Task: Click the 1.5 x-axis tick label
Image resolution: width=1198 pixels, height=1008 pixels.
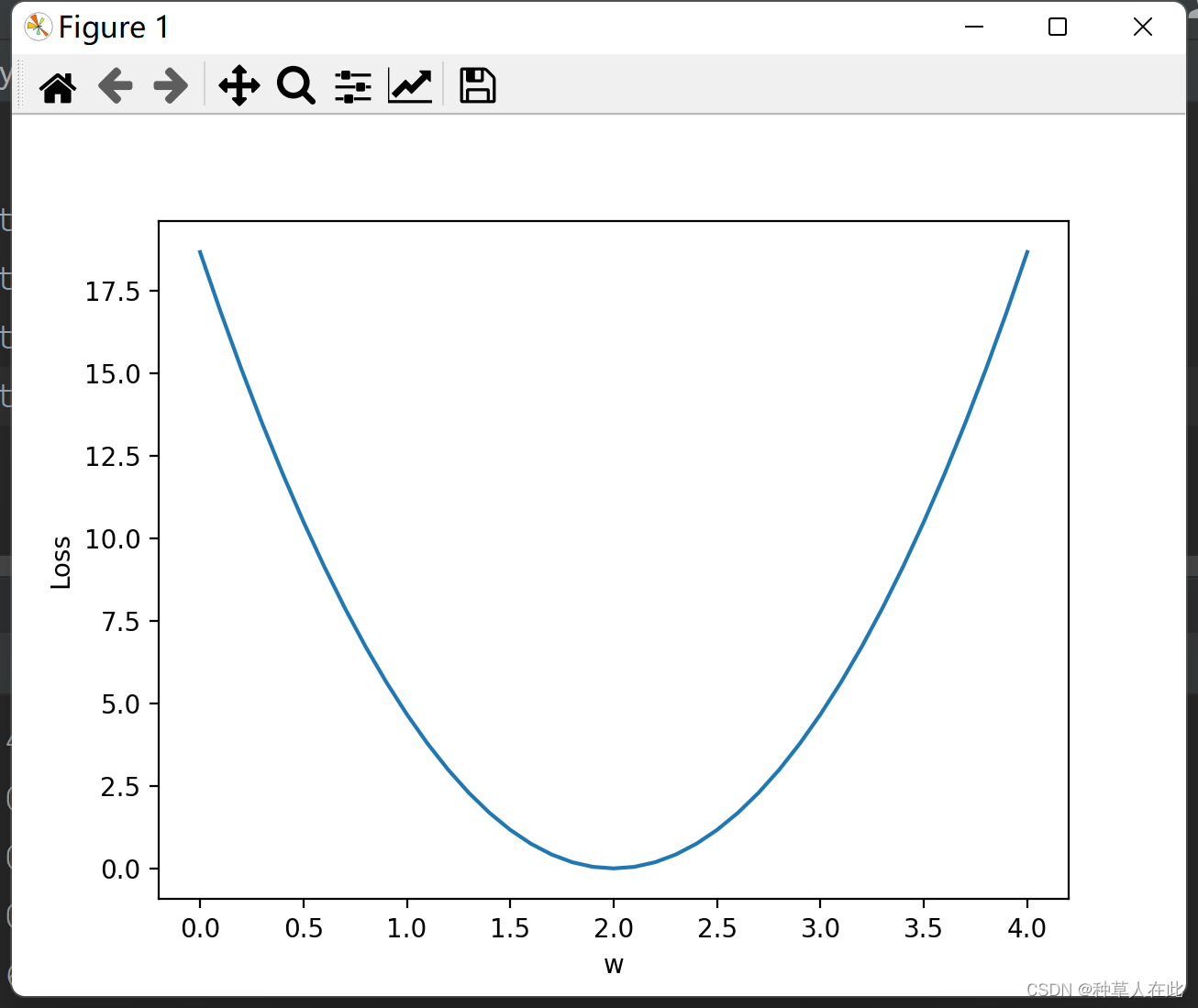Action: click(510, 928)
